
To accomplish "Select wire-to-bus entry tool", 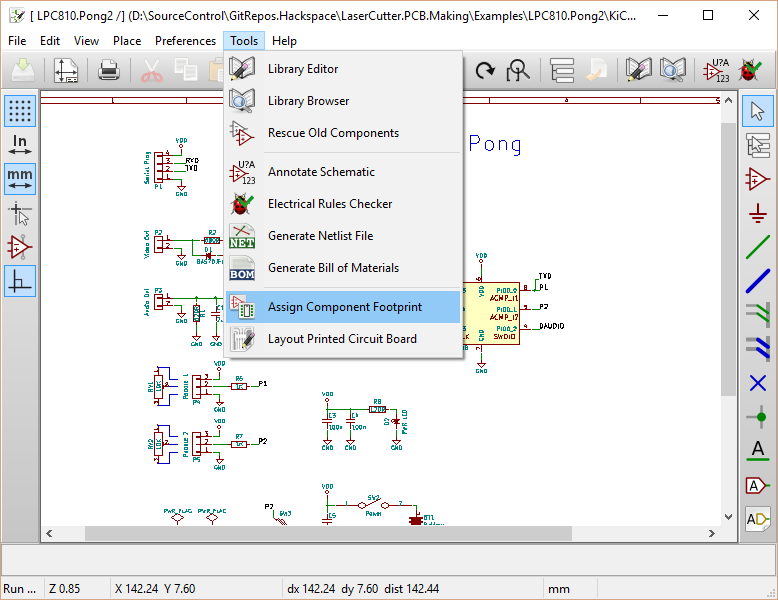I will pyautogui.click(x=758, y=315).
